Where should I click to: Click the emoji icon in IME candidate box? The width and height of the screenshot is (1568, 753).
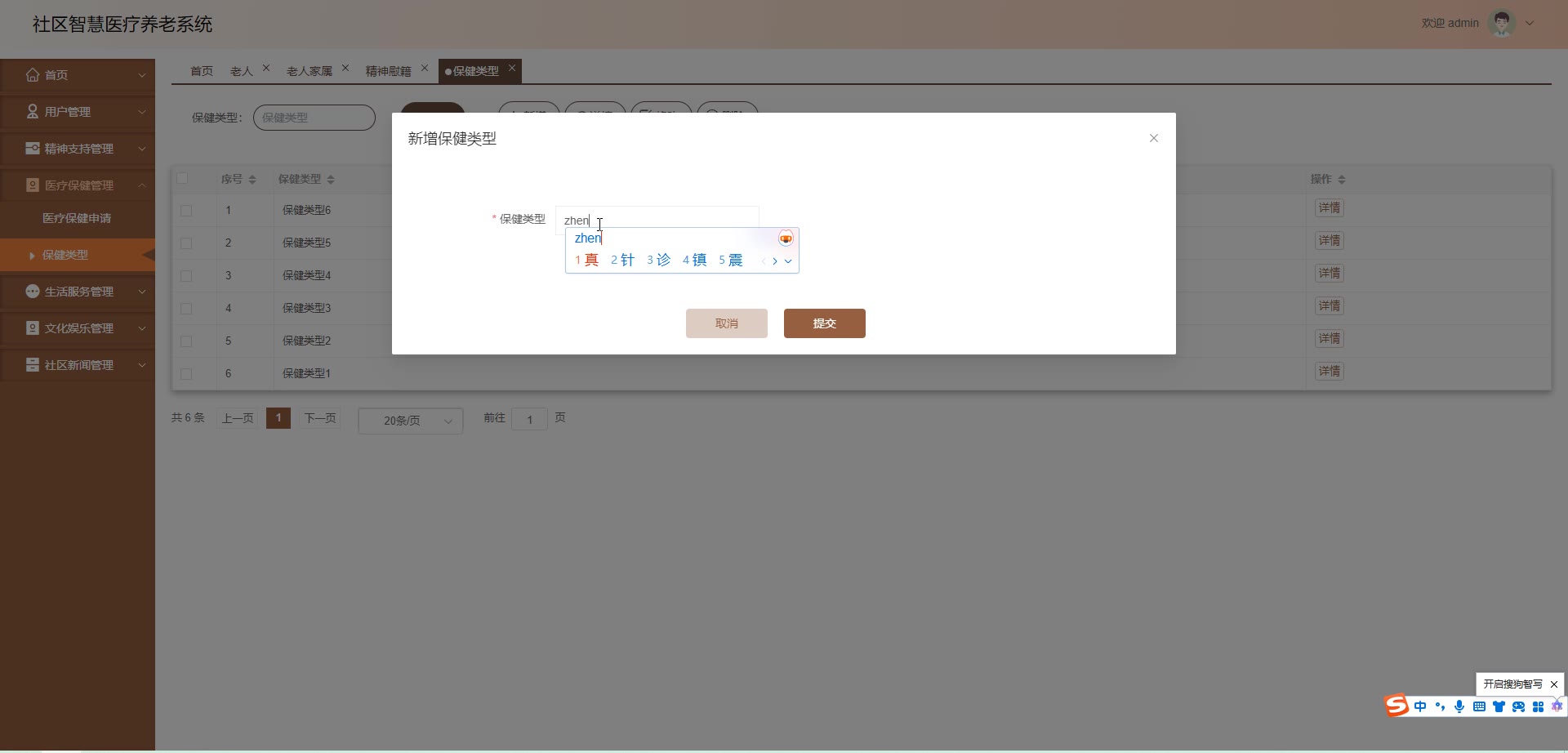[786, 238]
